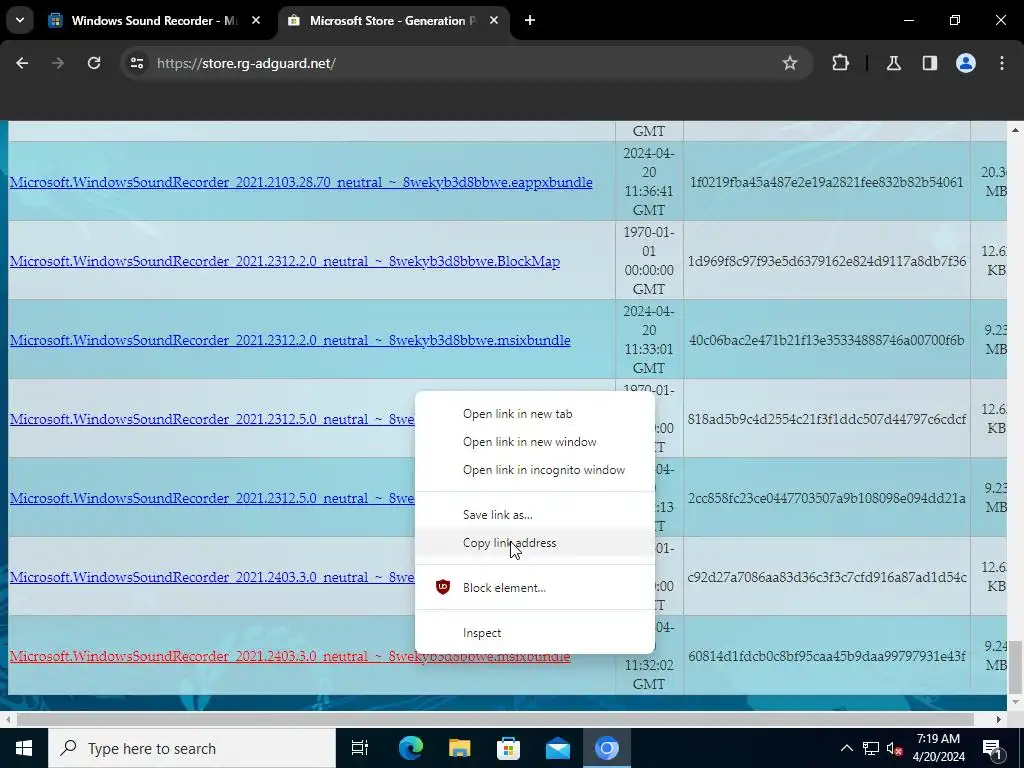The height and width of the screenshot is (768, 1024).
Task: Open the 2021.2312.2.0 msixbundle link
Action: (290, 340)
